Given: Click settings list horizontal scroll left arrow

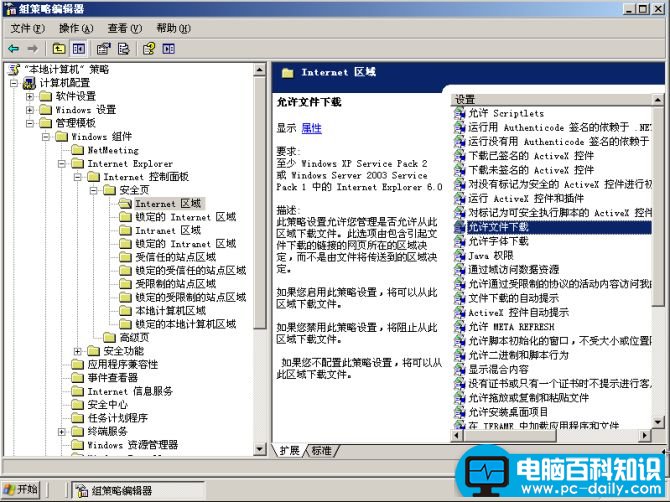Looking at the screenshot, I should tap(457, 436).
